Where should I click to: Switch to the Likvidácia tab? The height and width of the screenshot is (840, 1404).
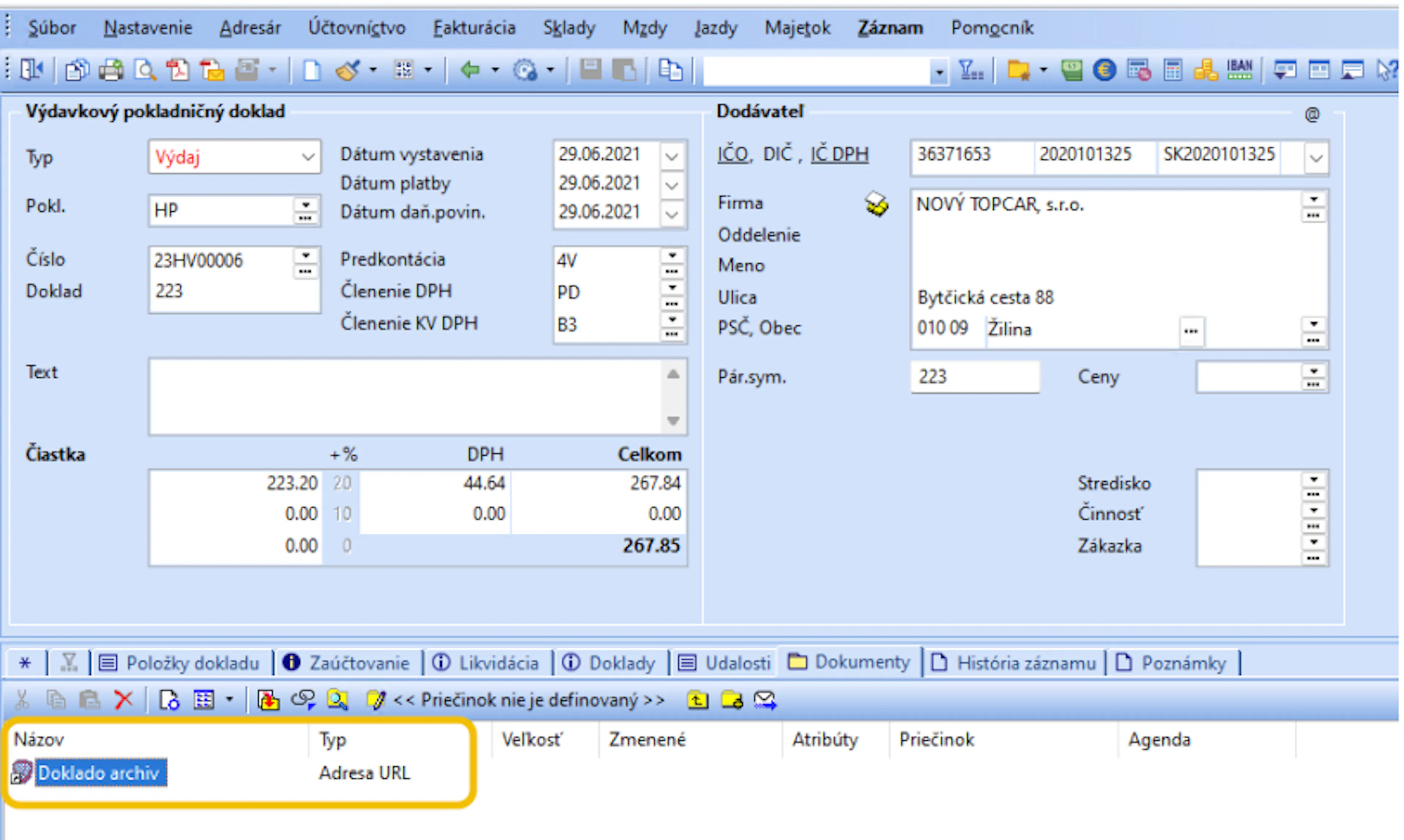point(487,663)
